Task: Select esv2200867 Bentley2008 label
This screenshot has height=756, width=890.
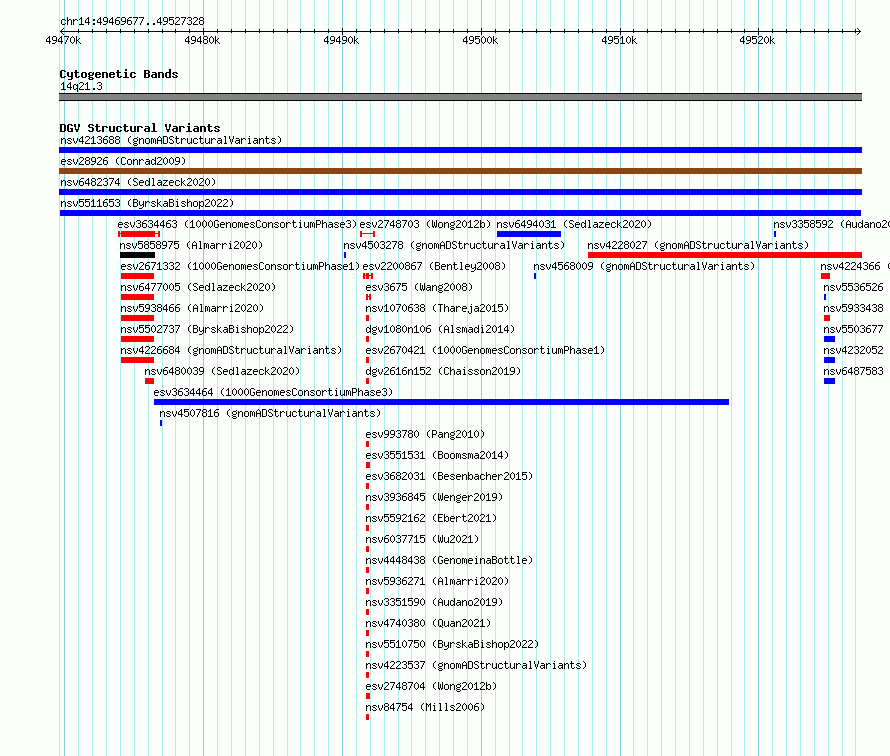Action: (434, 266)
